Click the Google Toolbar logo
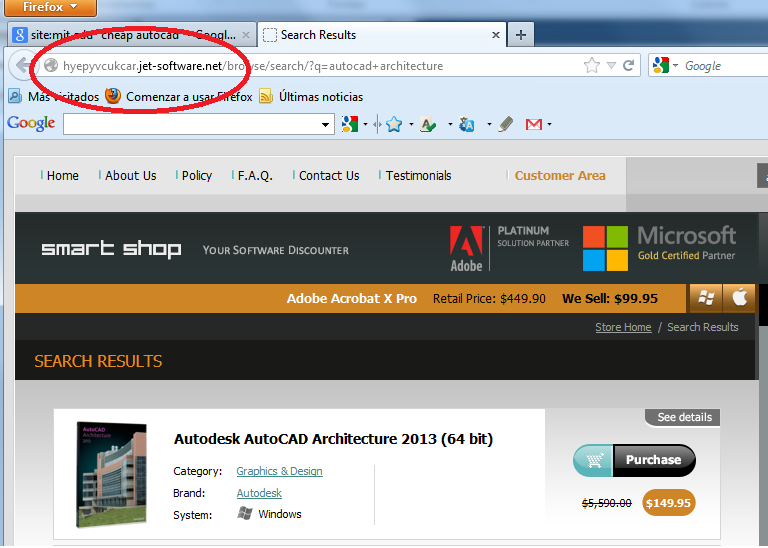 (31, 123)
